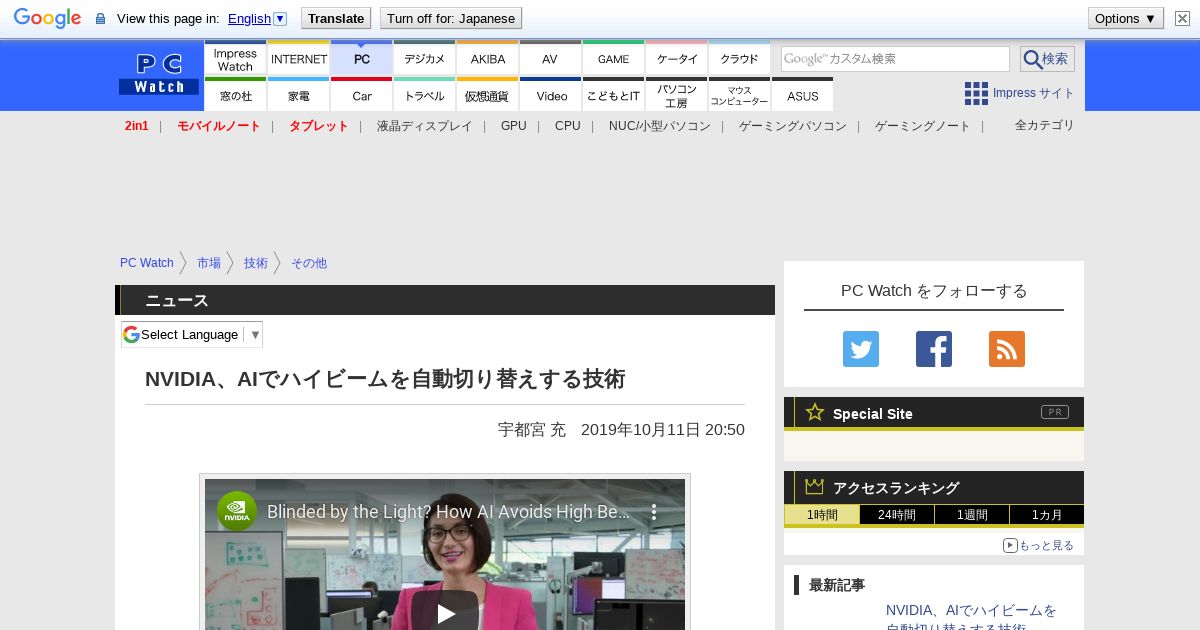1200x630 pixels.
Task: Open the ケータイ tab
Action: [677, 59]
